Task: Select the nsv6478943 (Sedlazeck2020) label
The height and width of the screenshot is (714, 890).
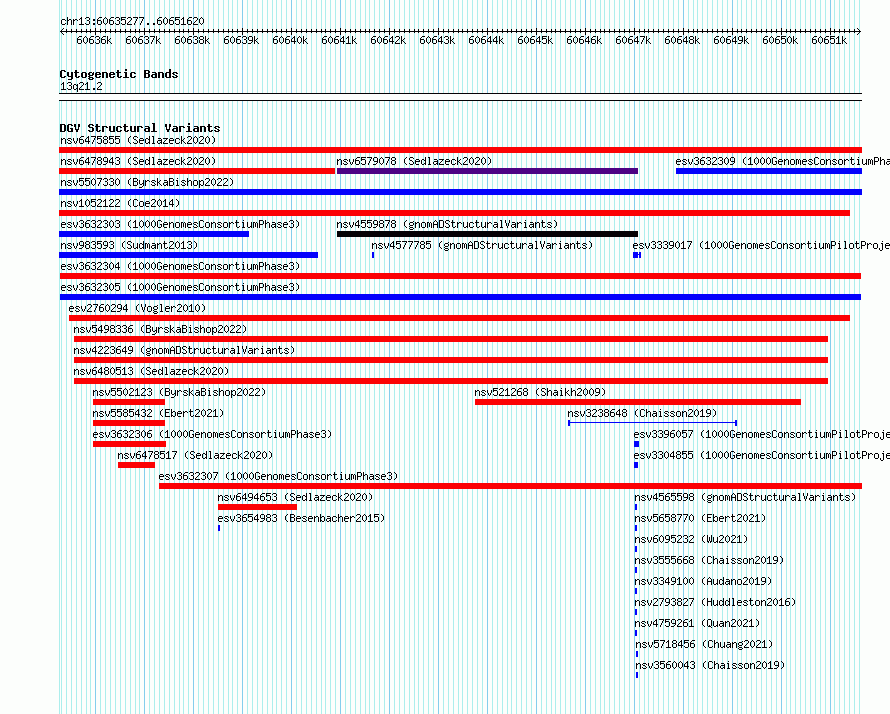Action: pyautogui.click(x=138, y=161)
